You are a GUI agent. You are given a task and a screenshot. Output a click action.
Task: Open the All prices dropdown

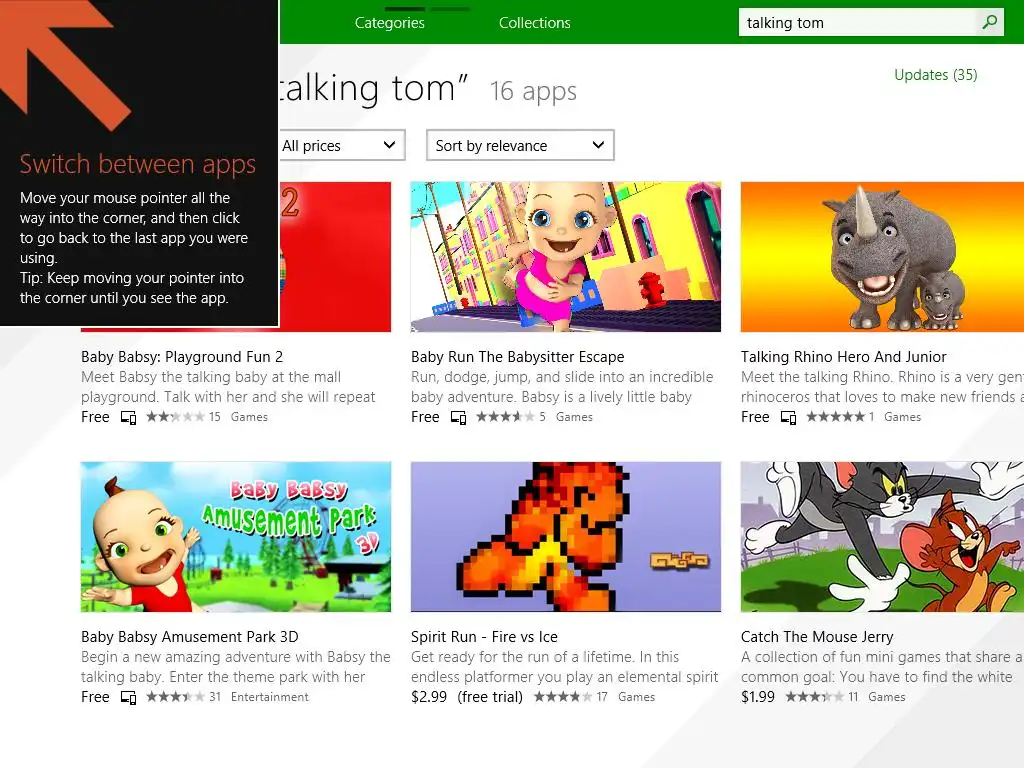pyautogui.click(x=341, y=145)
